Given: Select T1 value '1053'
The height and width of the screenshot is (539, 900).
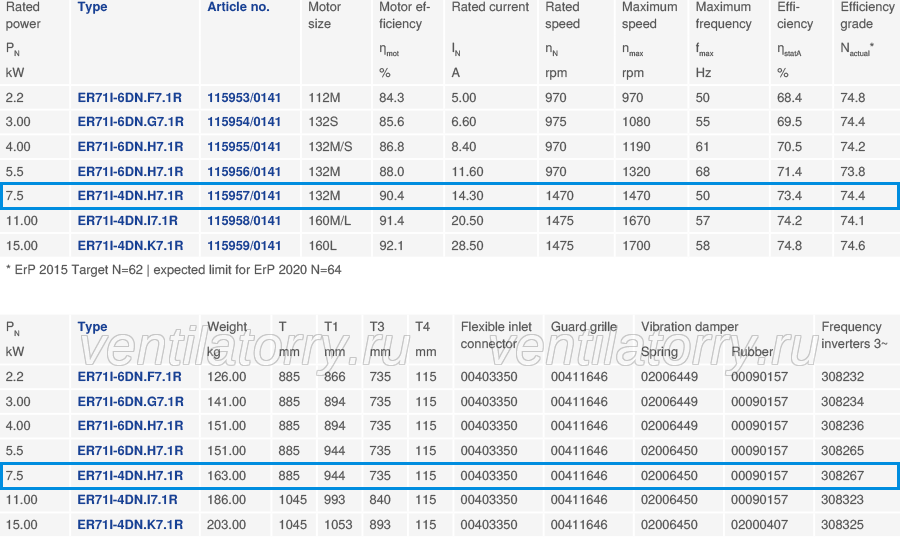Looking at the screenshot, I should tap(338, 525).
